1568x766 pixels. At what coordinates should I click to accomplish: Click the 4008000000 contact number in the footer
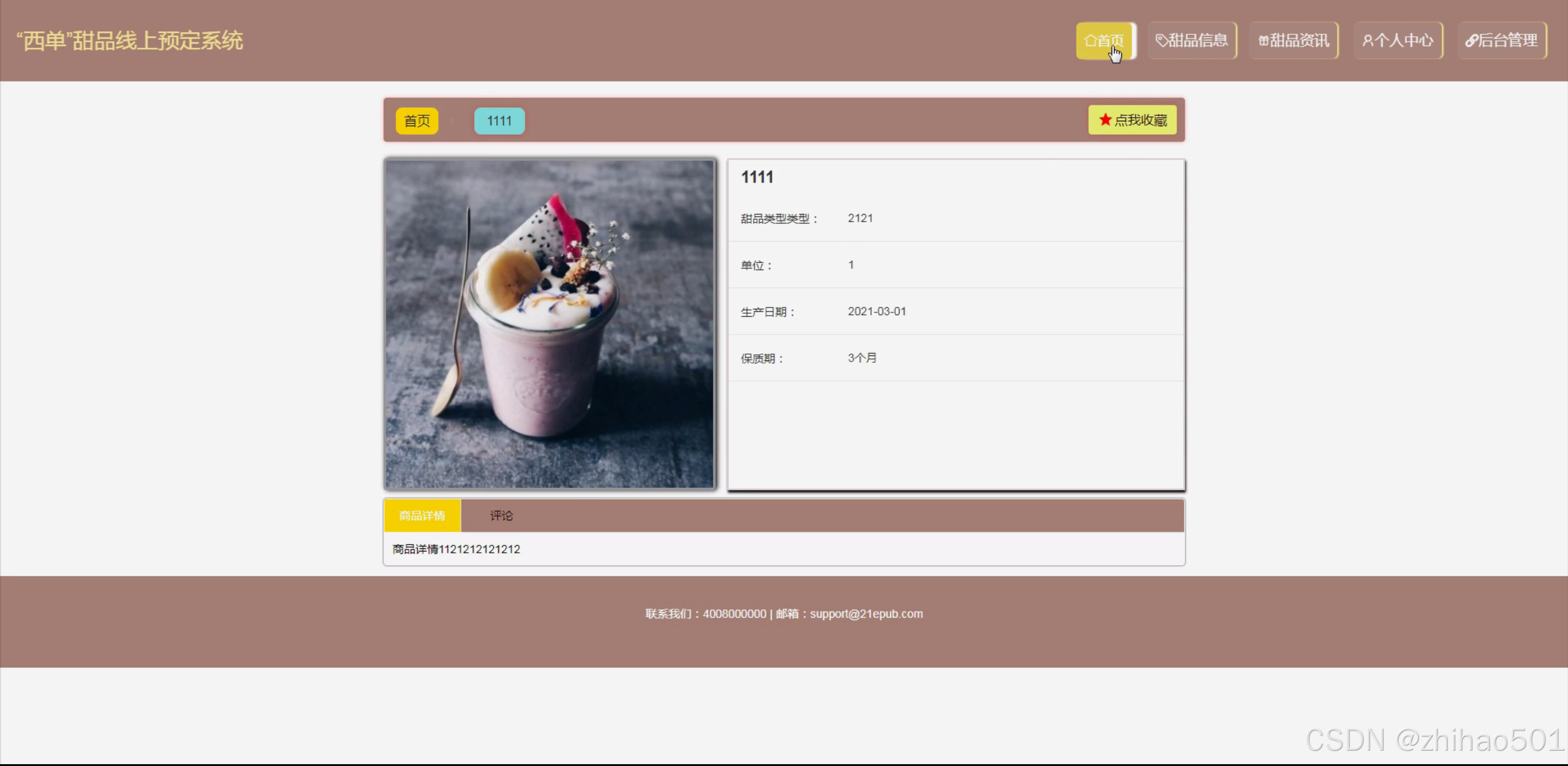(x=734, y=613)
